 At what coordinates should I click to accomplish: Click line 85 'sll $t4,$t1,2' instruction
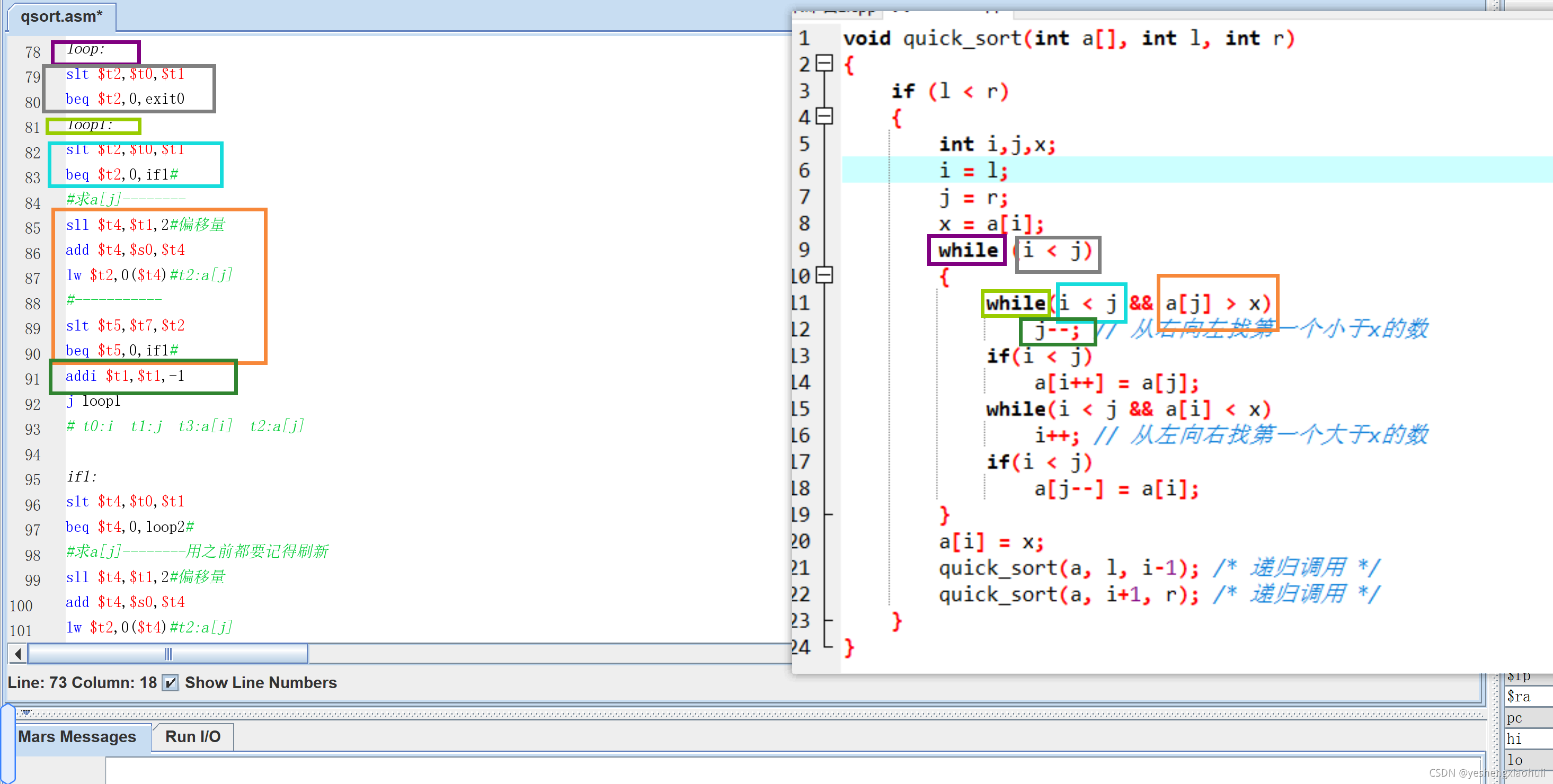click(x=117, y=225)
